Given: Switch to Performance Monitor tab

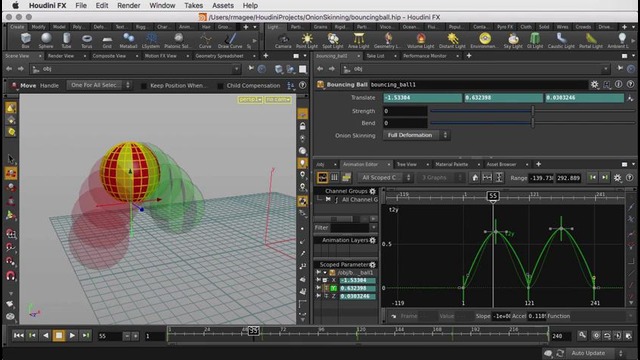Looking at the screenshot, I should 424,56.
